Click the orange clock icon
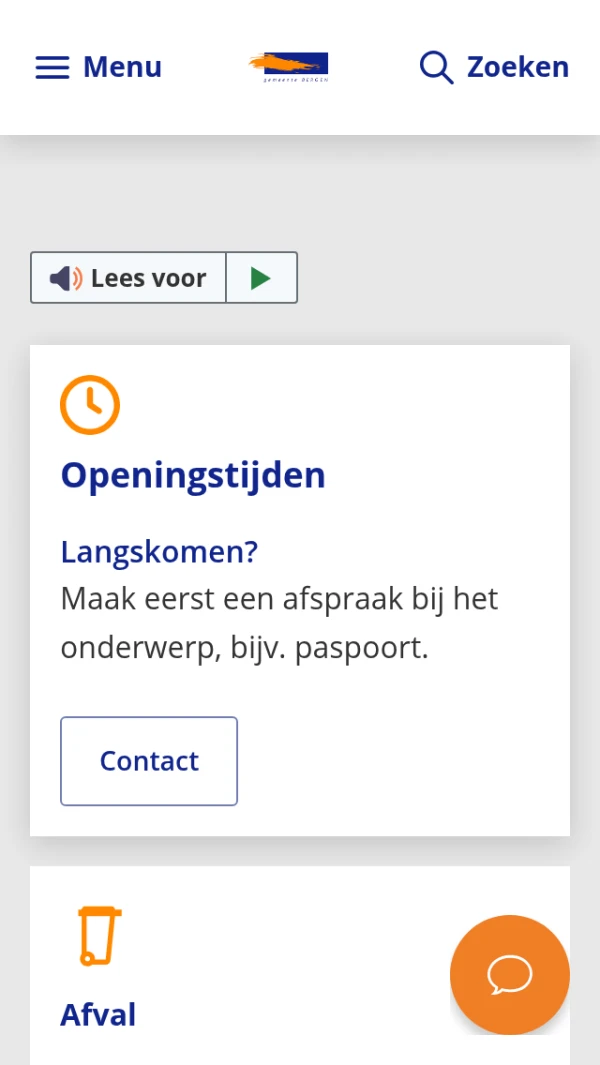The height and width of the screenshot is (1065, 600). [x=90, y=405]
